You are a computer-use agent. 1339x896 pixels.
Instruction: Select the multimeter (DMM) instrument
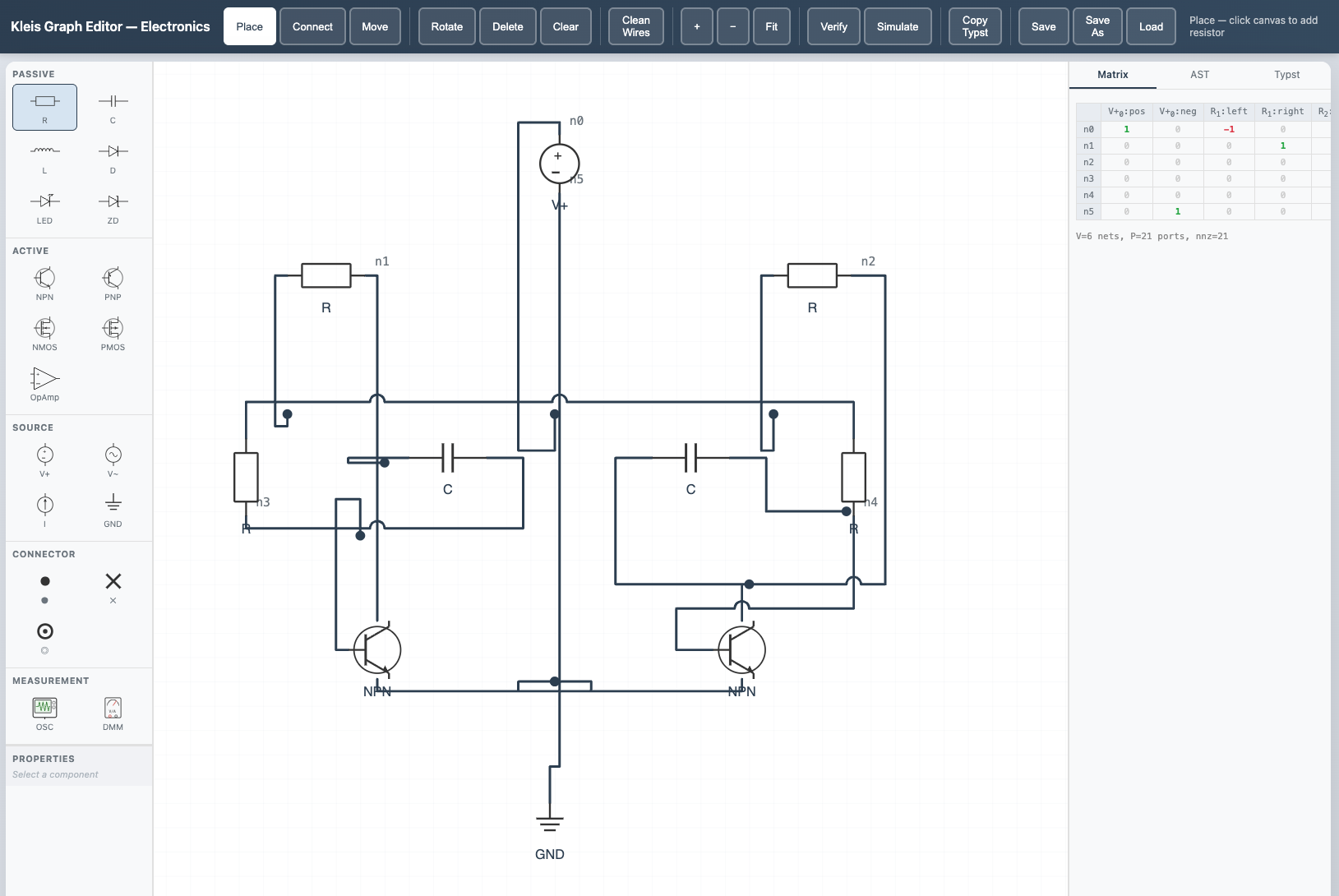pyautogui.click(x=113, y=714)
